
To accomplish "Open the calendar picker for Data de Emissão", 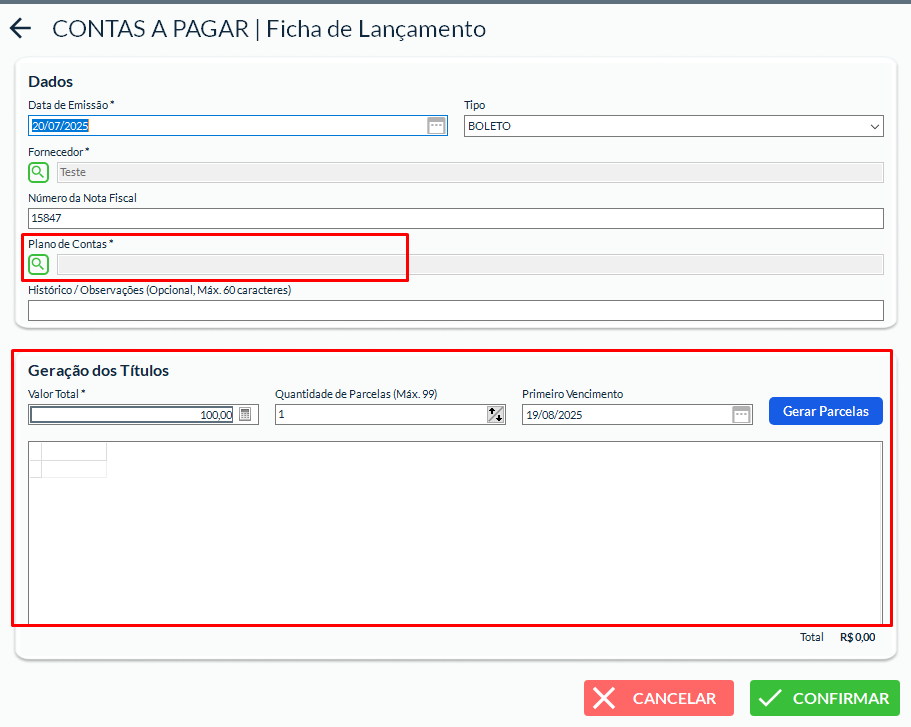I will pyautogui.click(x=436, y=126).
